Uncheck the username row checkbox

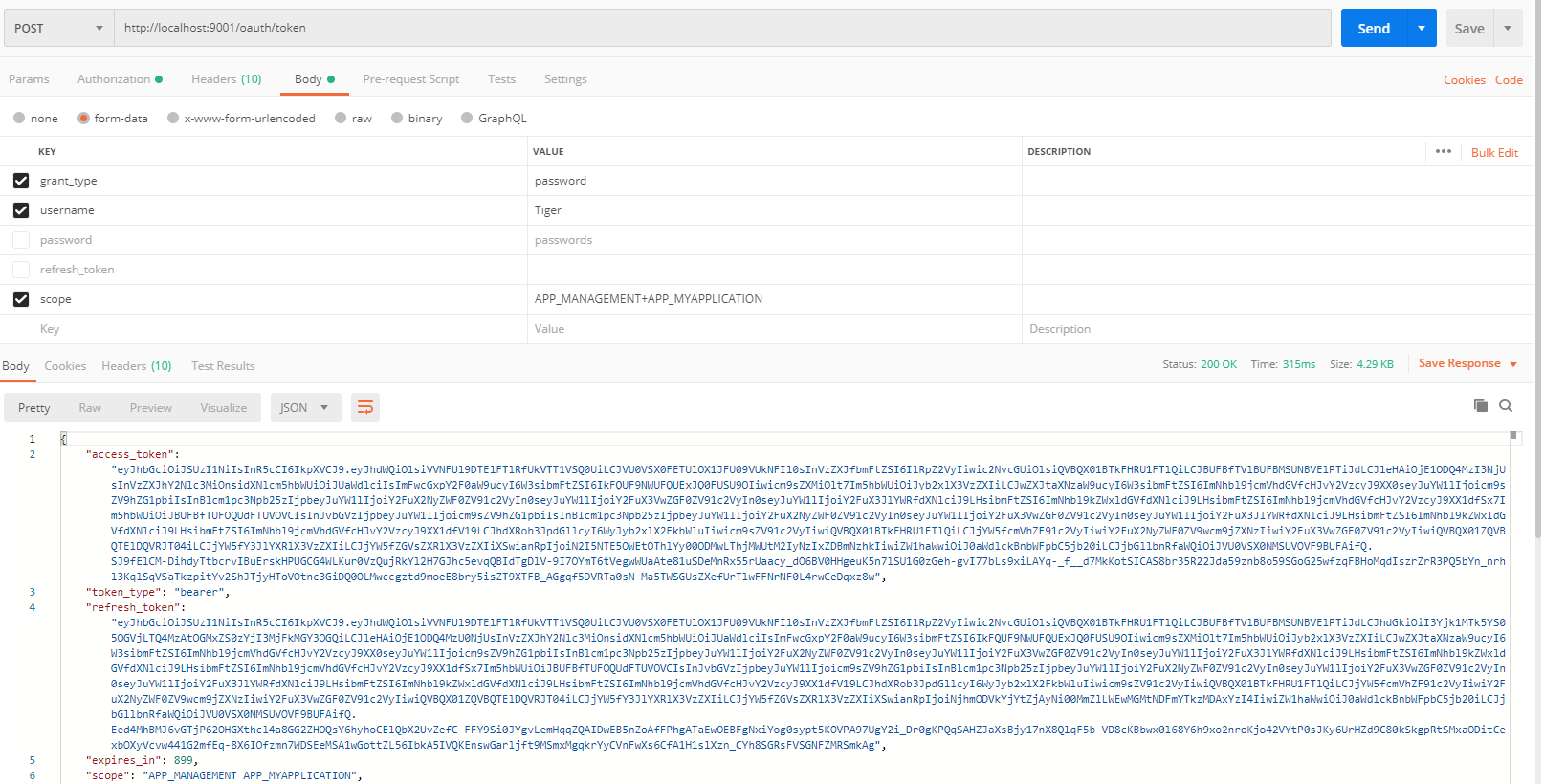(21, 210)
